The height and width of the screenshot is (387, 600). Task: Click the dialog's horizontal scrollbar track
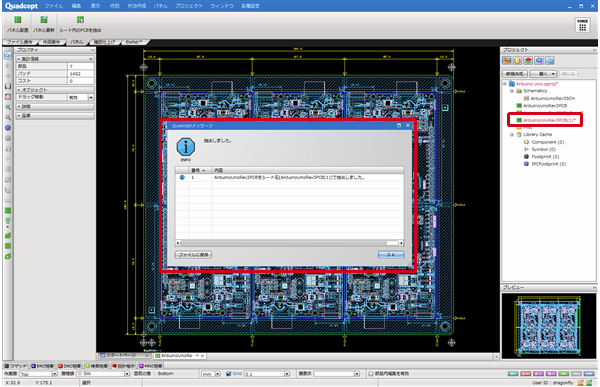coord(289,243)
